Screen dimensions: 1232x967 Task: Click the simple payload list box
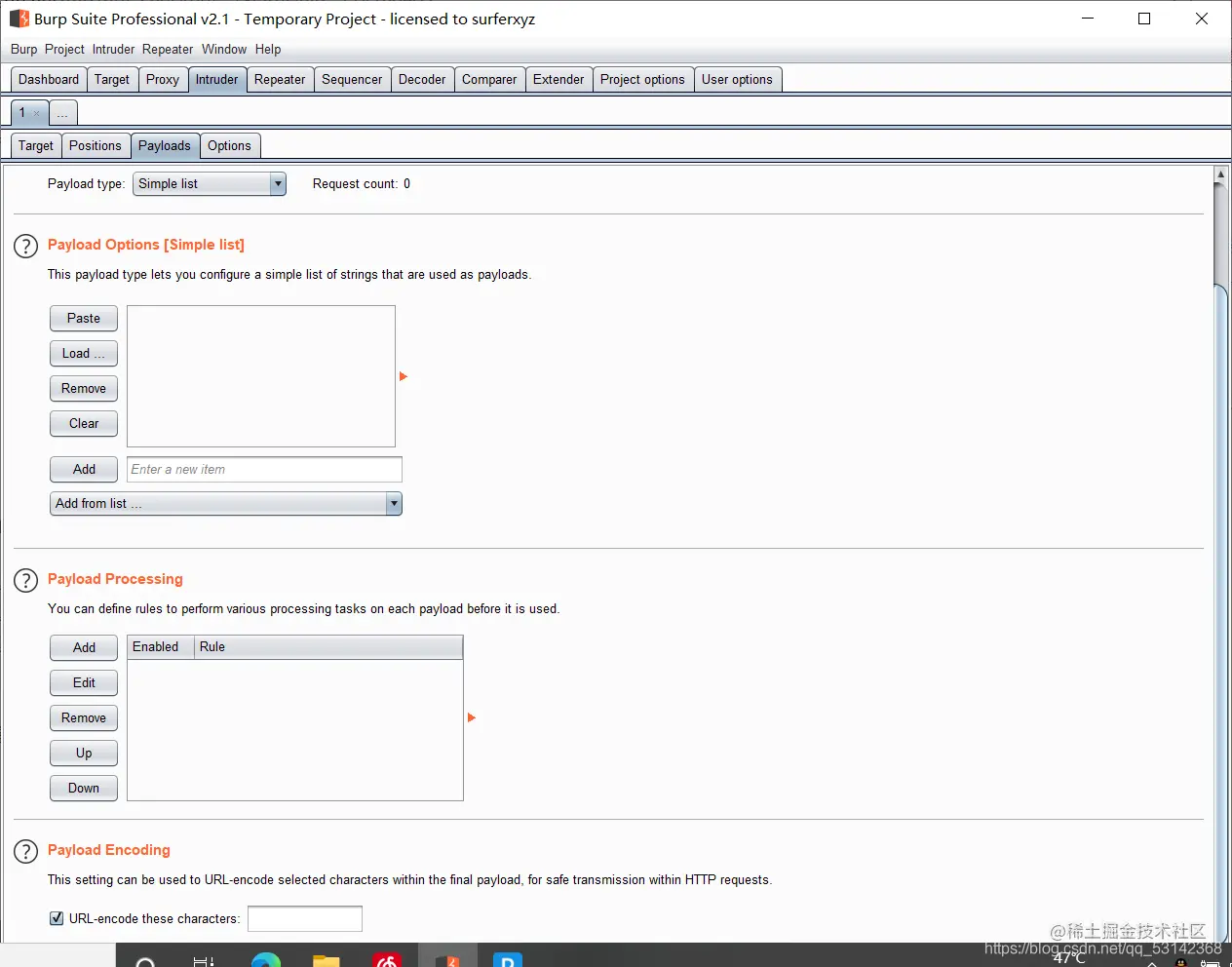click(x=261, y=376)
